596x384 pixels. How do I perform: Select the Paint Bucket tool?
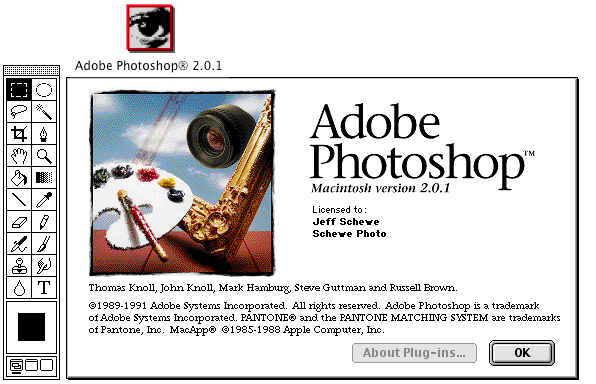[19, 178]
